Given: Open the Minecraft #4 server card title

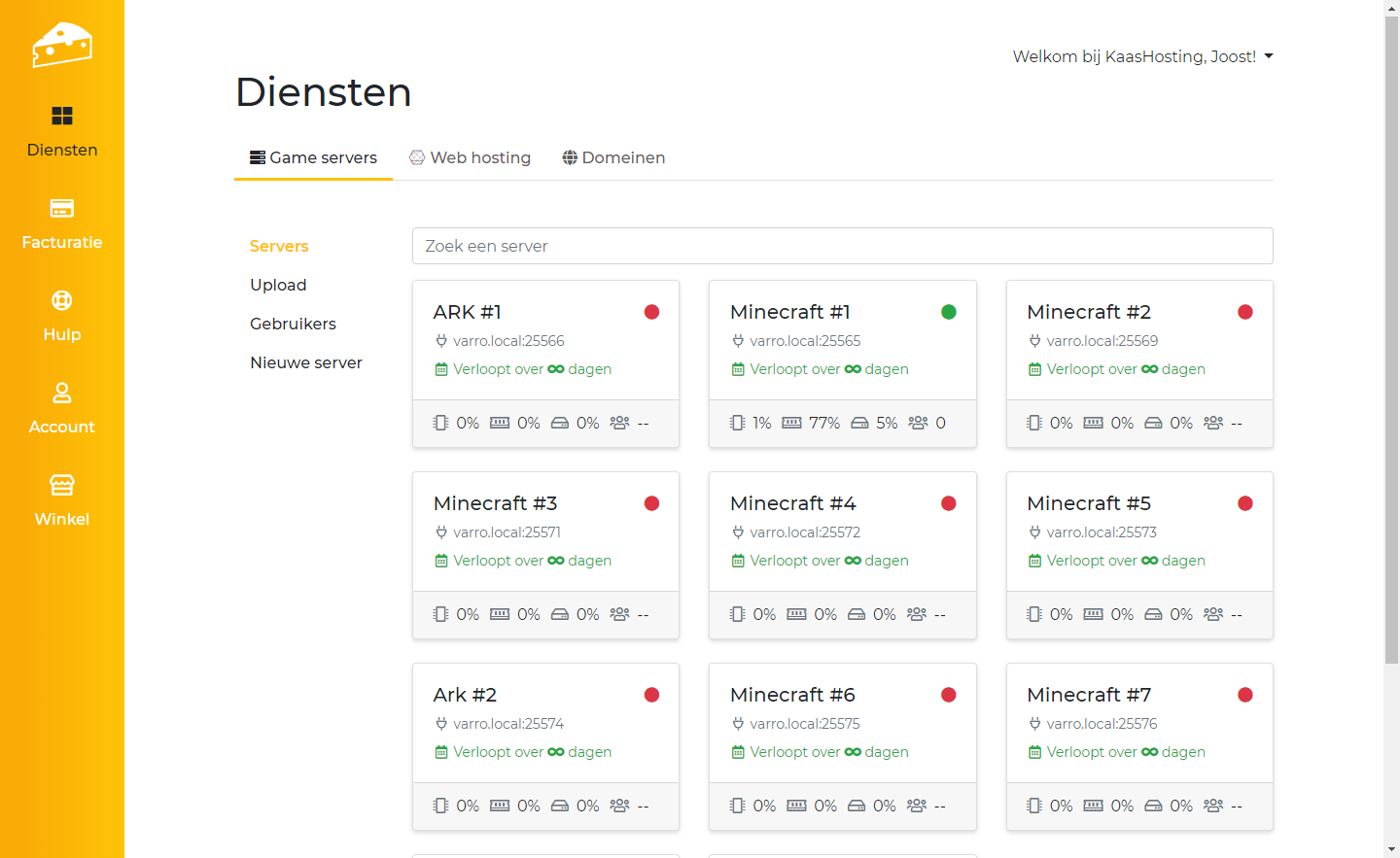Looking at the screenshot, I should tap(792, 503).
